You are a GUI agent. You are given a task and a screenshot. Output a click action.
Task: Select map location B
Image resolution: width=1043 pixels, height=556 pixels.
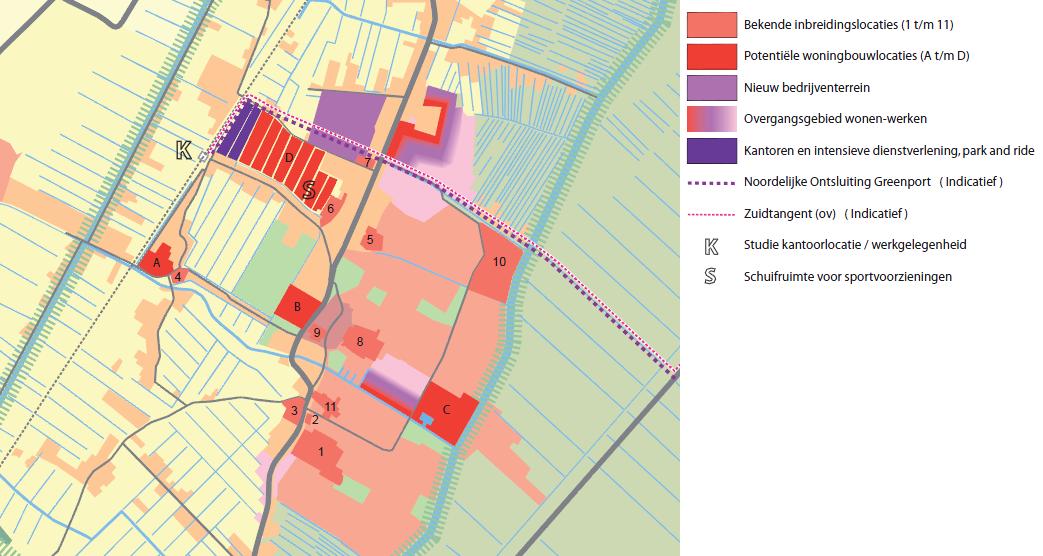(297, 307)
